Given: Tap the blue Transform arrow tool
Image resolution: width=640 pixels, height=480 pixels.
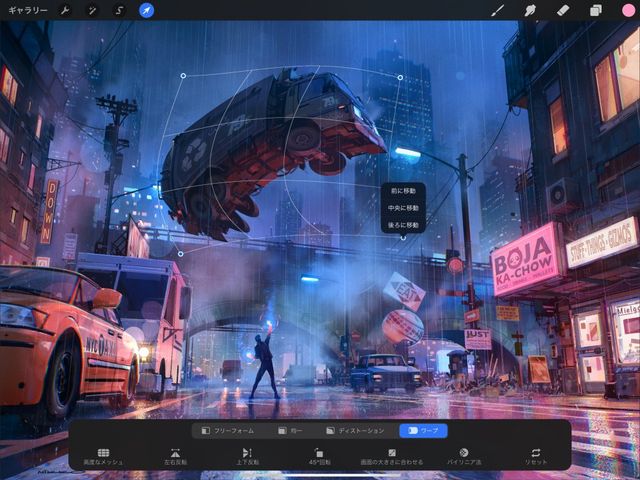Looking at the screenshot, I should point(147,10).
